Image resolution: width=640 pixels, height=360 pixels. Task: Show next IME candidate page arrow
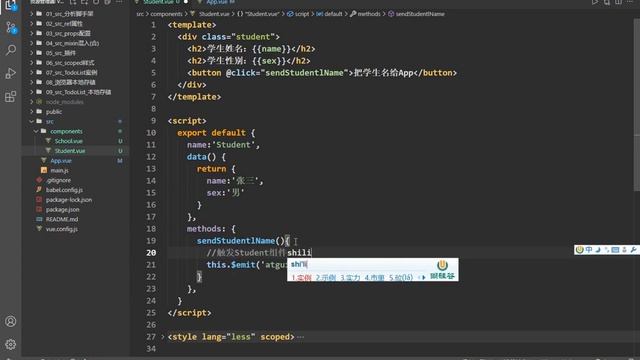[x=424, y=278]
